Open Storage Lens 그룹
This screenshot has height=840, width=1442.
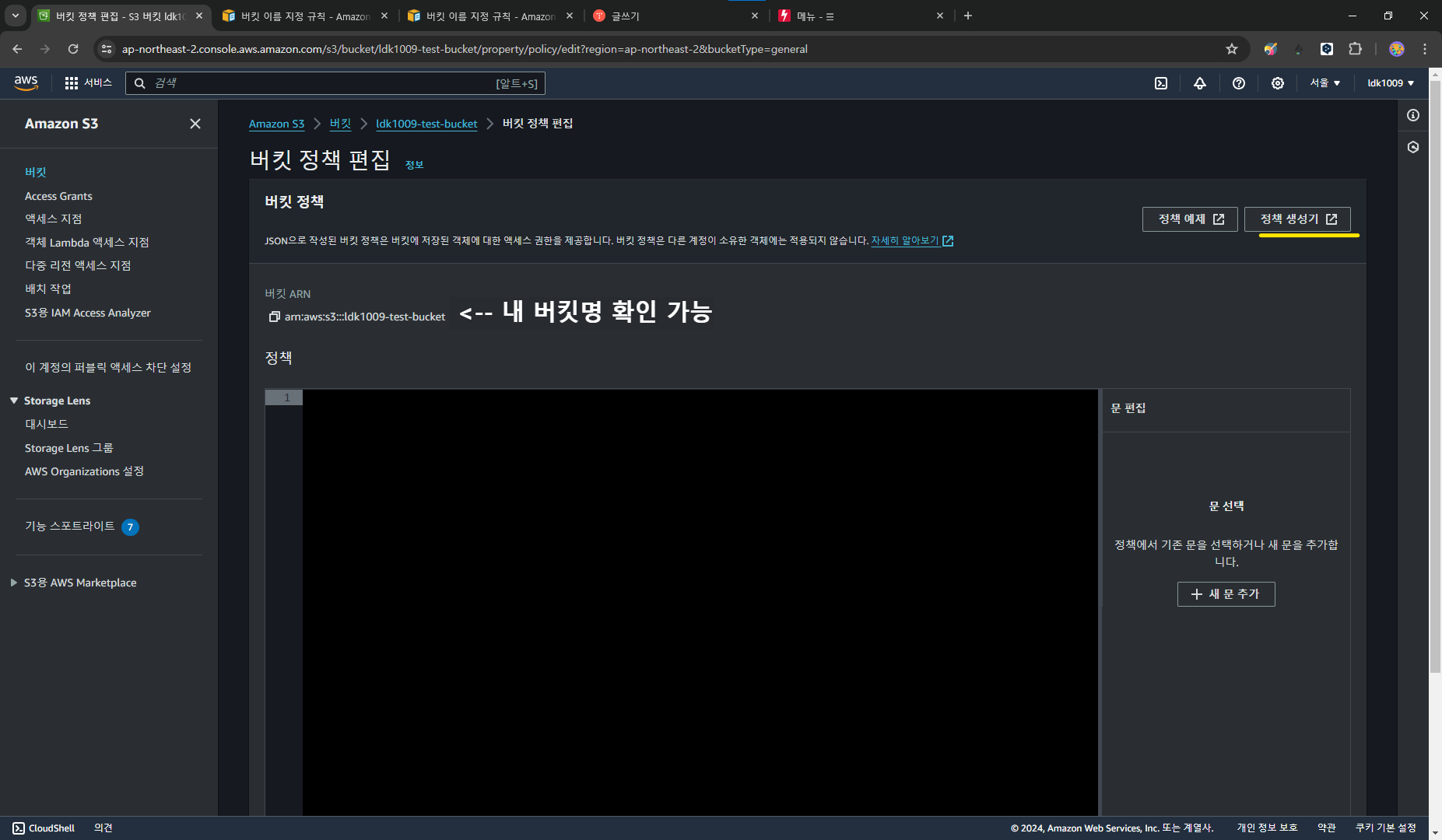click(69, 448)
